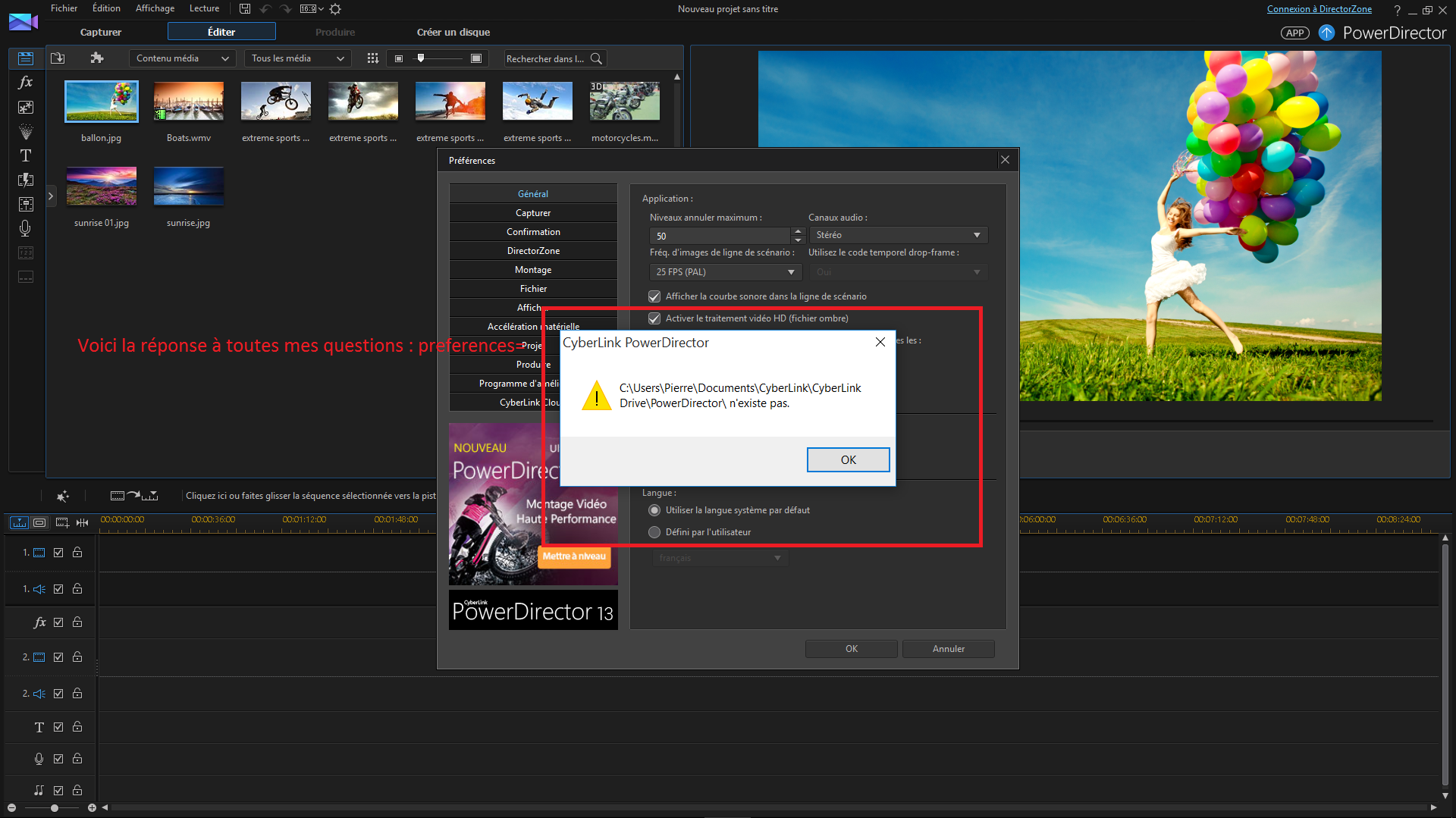The height and width of the screenshot is (818, 1456).
Task: Click the storyboard view icon beside the timeline ruler
Action: [x=40, y=522]
